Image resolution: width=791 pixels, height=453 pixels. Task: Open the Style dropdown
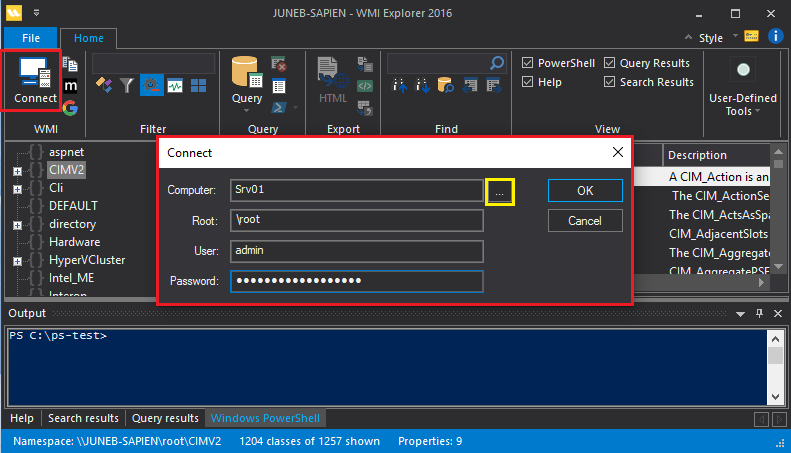(x=735, y=36)
